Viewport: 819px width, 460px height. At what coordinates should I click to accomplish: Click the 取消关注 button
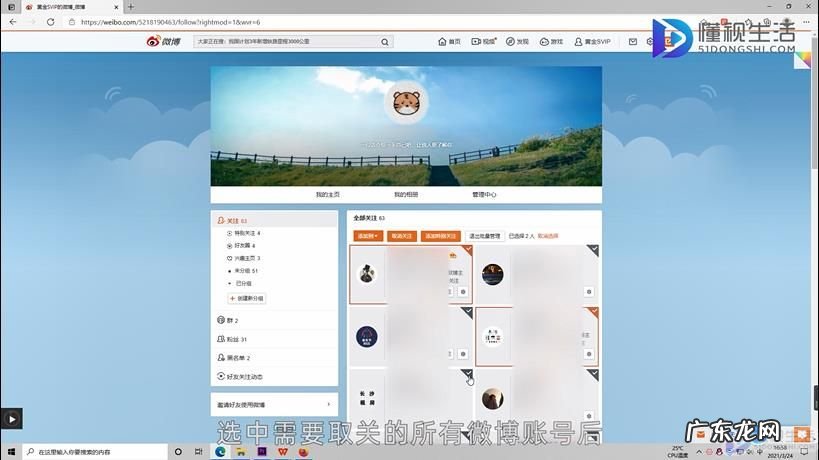(402, 236)
